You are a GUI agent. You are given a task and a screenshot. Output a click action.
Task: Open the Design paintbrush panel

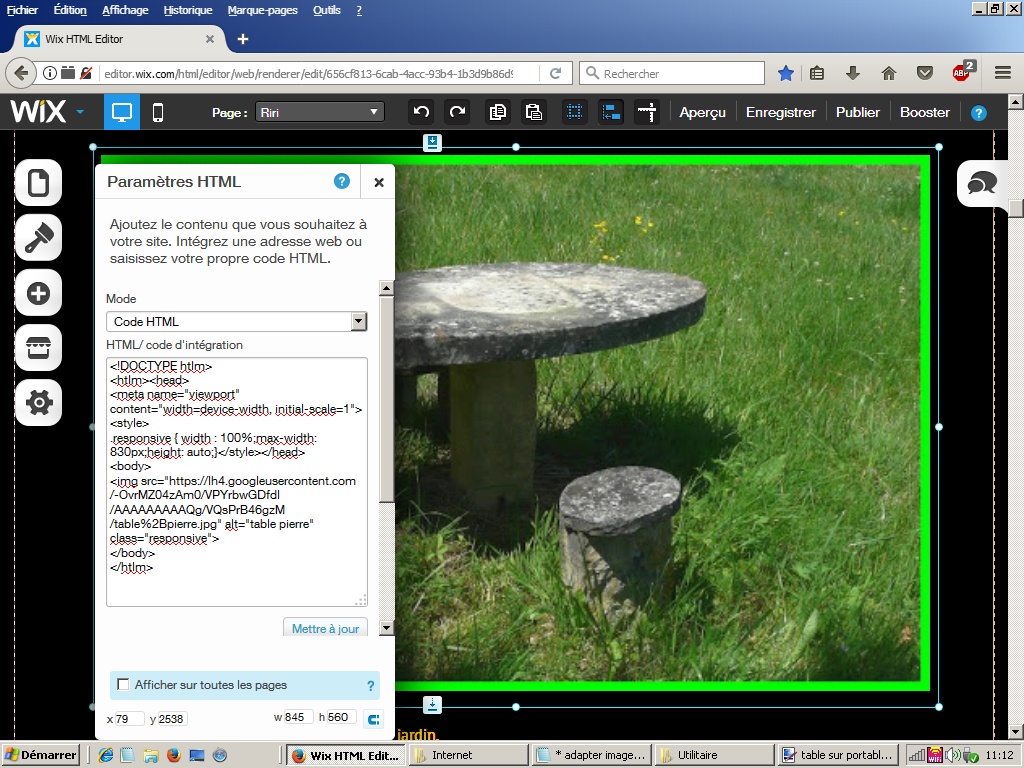click(x=39, y=237)
